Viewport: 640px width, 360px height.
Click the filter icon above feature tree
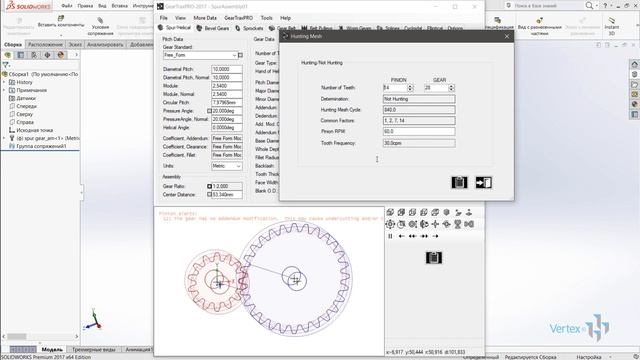pyautogui.click(x=6, y=65)
